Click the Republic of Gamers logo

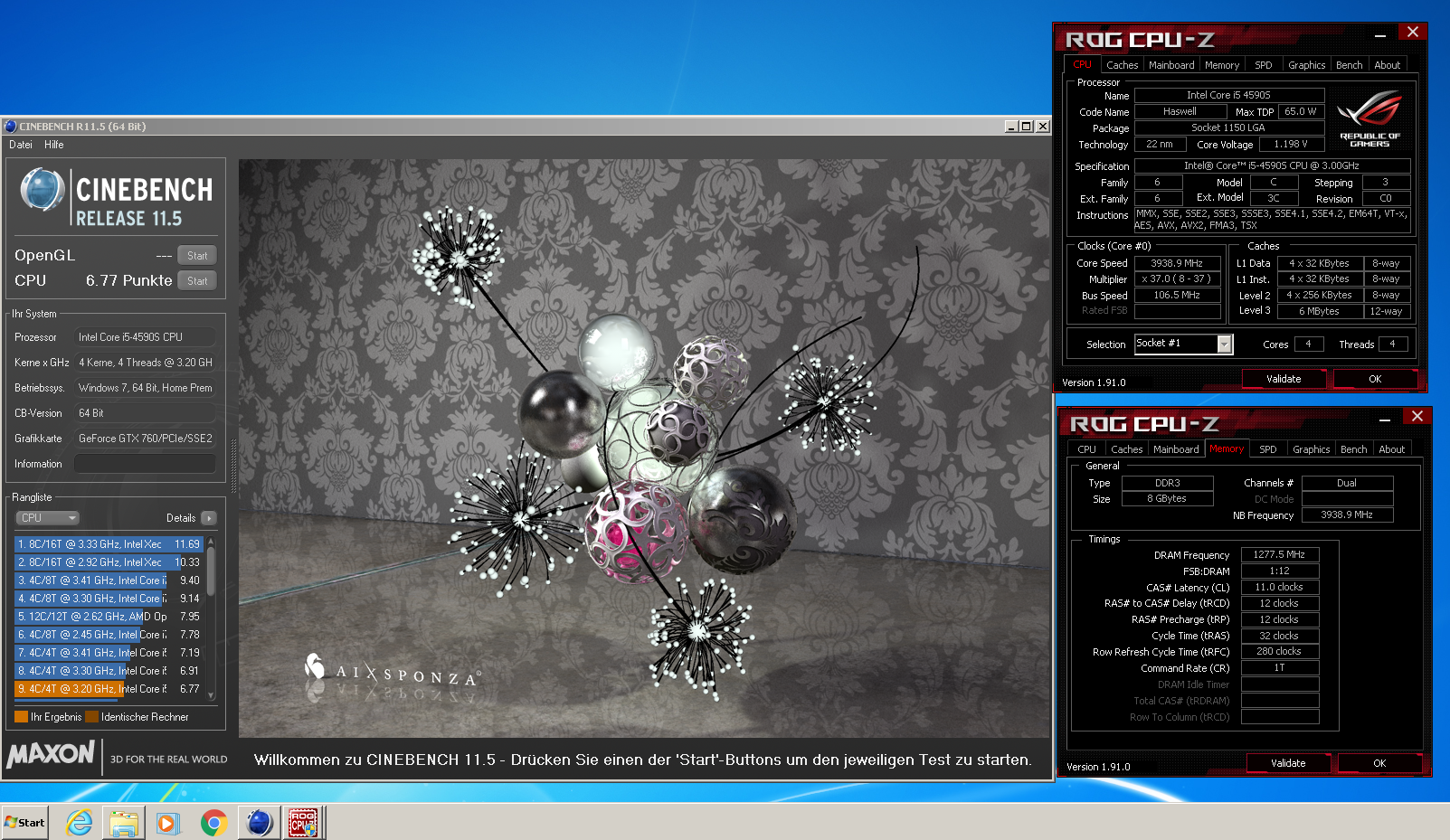(x=1369, y=118)
